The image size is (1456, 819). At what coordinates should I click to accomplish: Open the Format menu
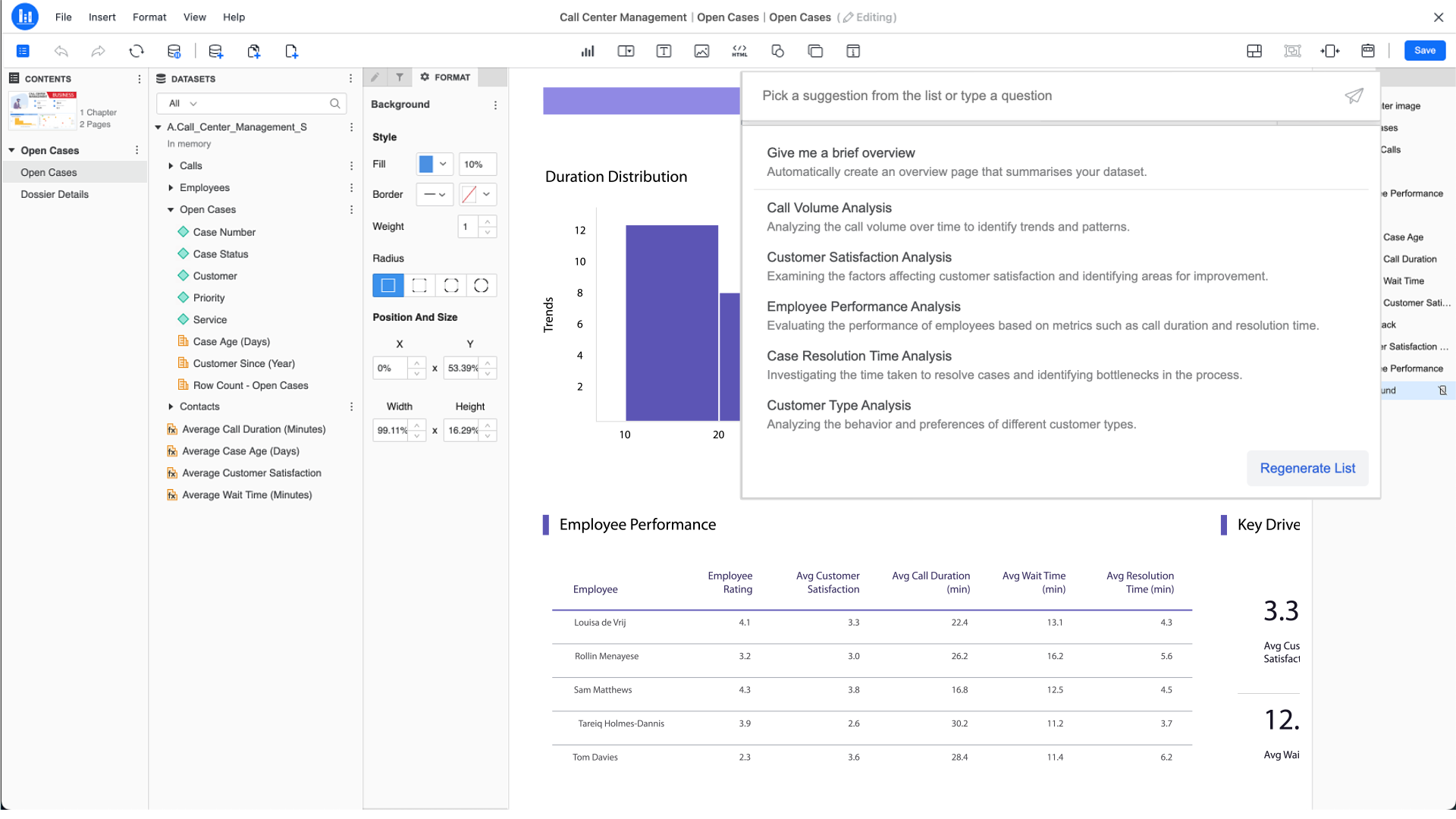click(x=149, y=17)
